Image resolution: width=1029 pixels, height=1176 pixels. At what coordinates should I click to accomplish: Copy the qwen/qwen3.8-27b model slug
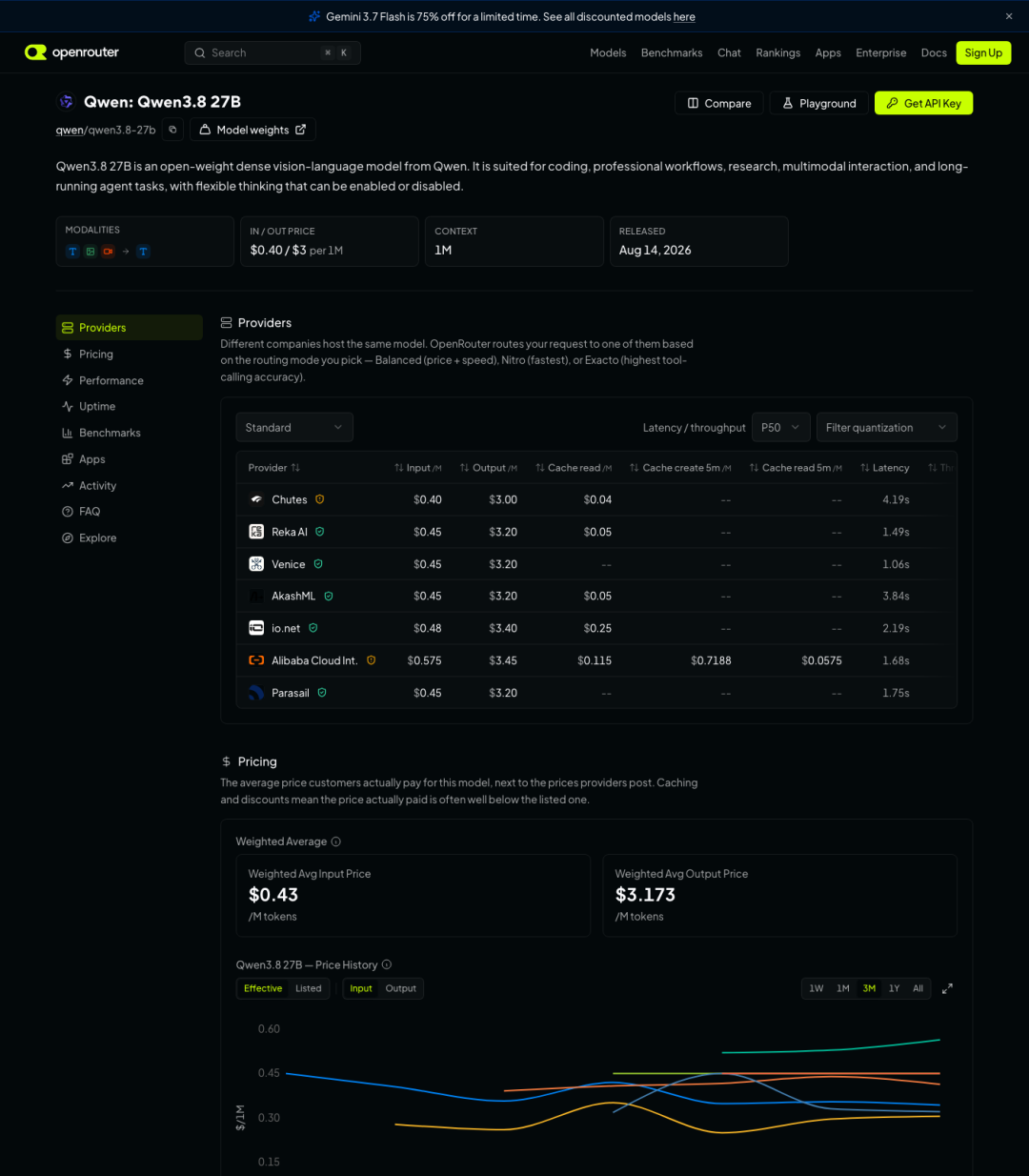coord(172,130)
